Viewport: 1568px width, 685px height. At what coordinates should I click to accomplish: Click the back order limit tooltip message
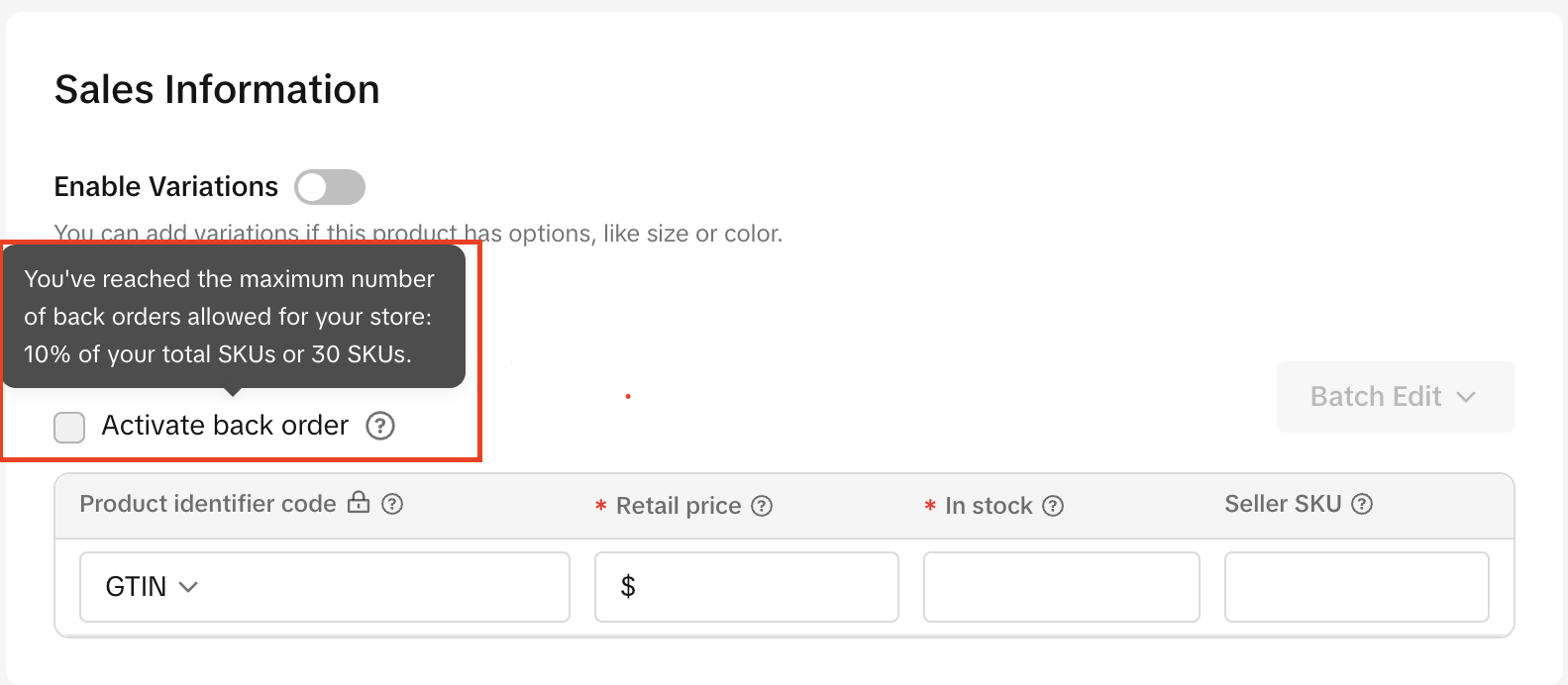pyautogui.click(x=230, y=317)
